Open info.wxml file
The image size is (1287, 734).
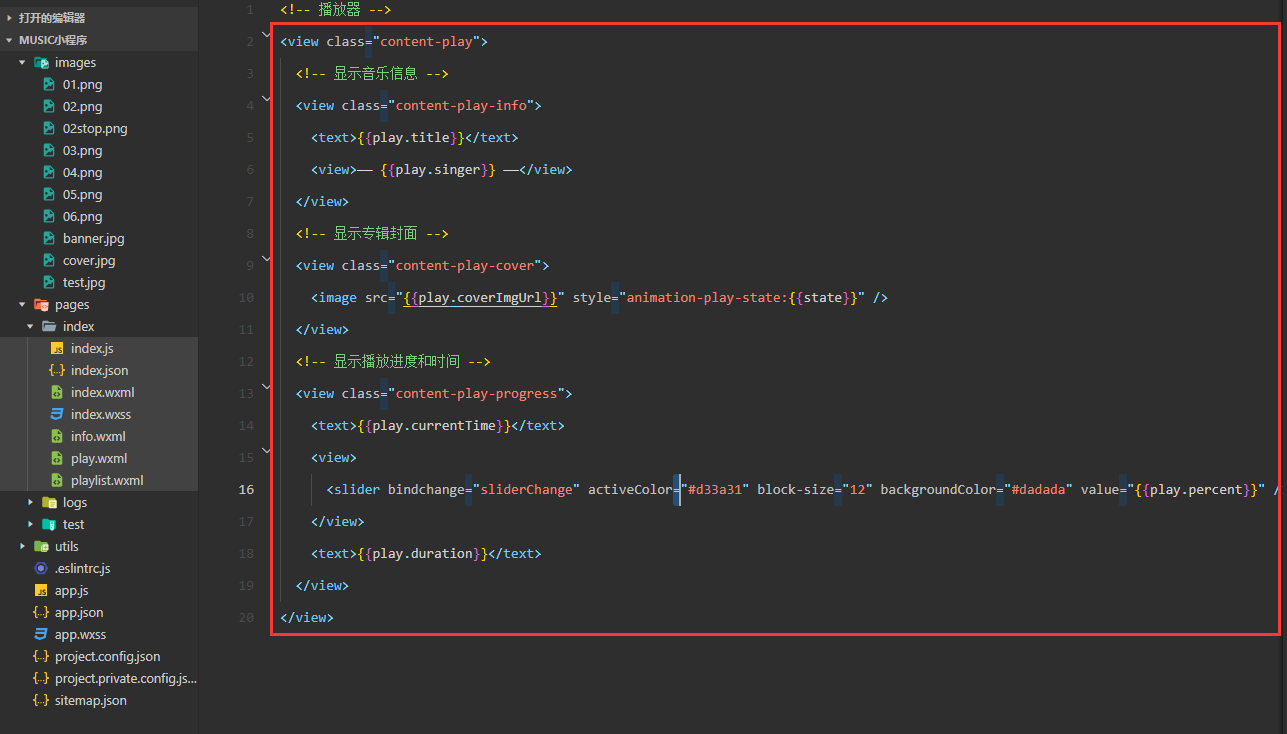(98, 437)
